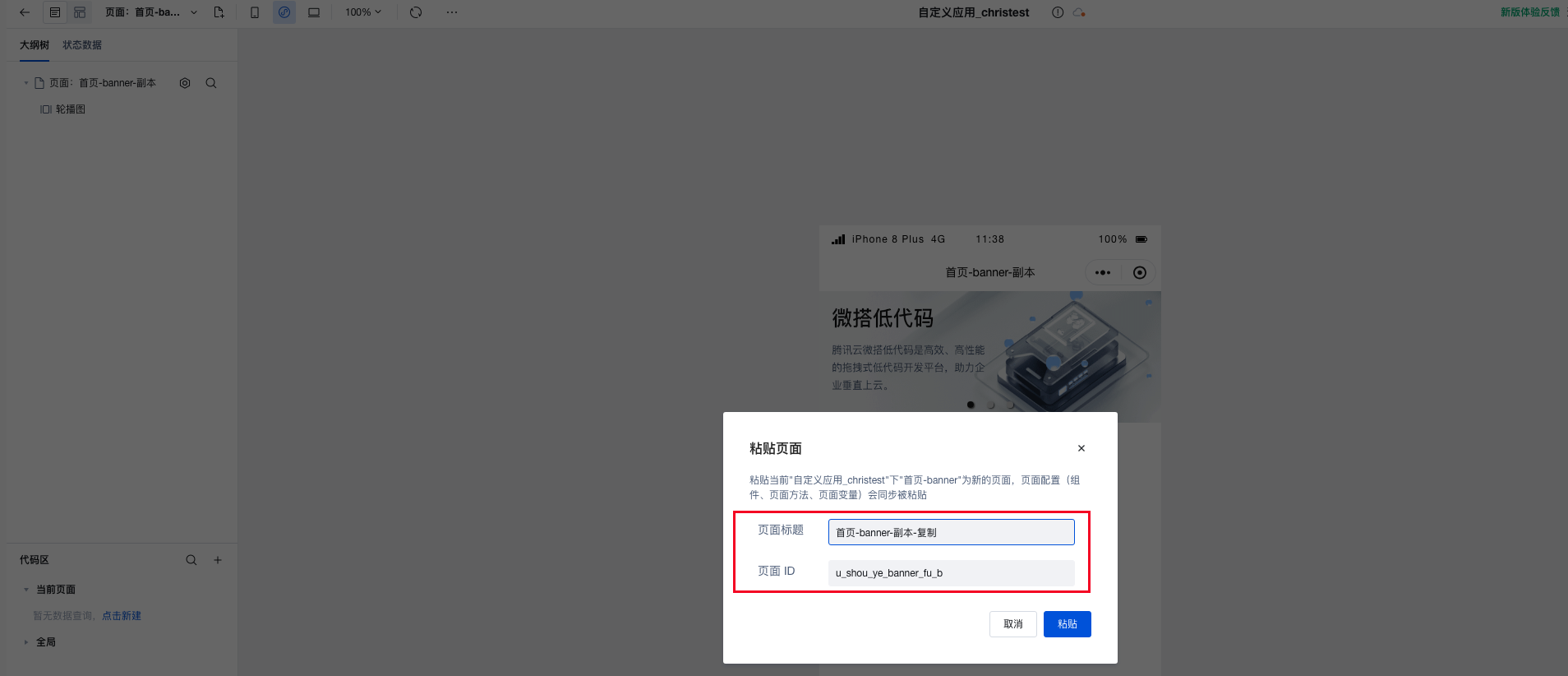Collapse the 当前页面 section
The width and height of the screenshot is (1568, 676).
[x=26, y=590]
